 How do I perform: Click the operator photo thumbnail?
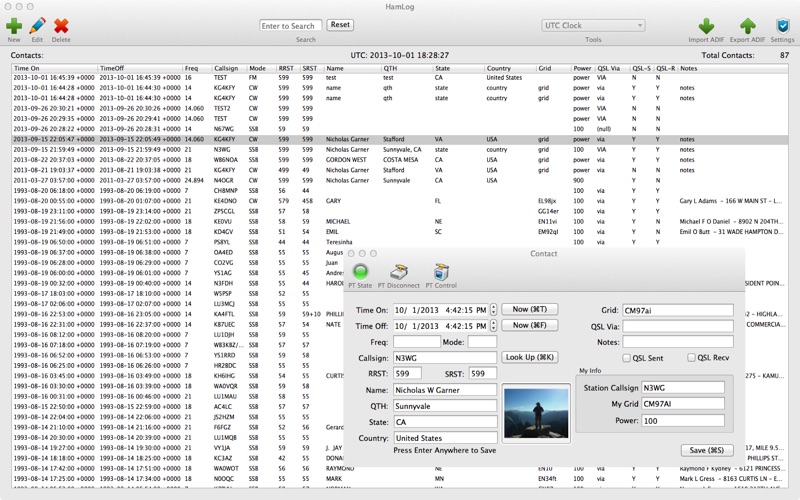(x=536, y=413)
